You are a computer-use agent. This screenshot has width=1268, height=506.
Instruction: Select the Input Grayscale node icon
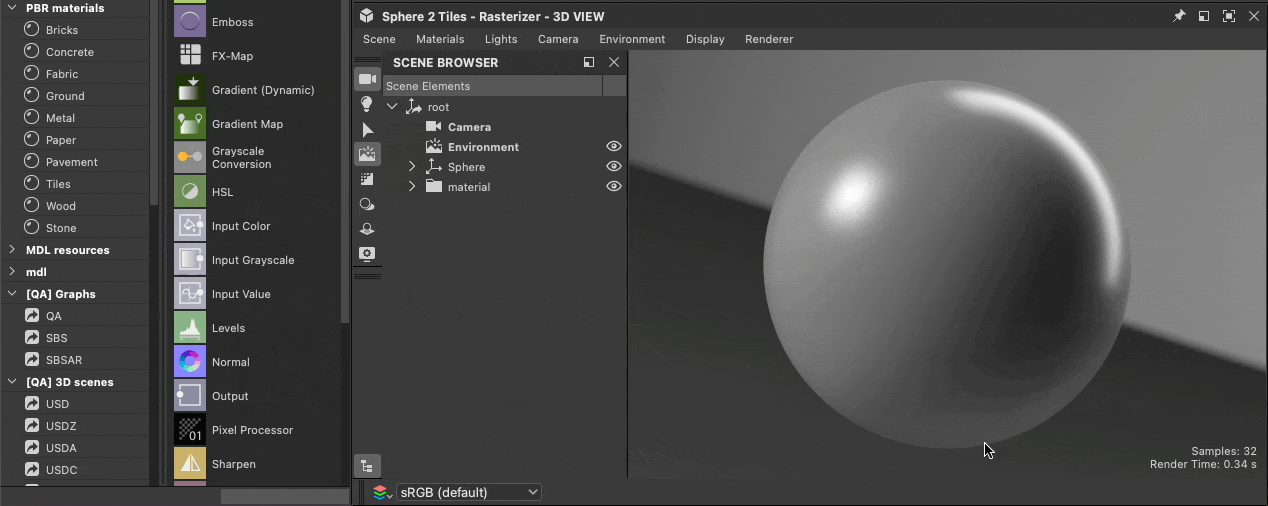pyautogui.click(x=190, y=259)
